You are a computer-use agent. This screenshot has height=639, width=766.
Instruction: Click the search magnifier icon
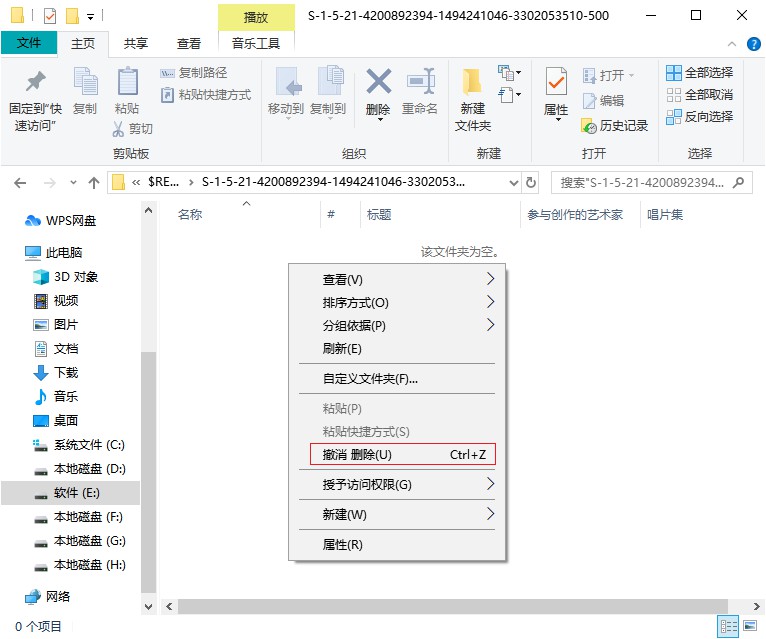click(x=738, y=183)
